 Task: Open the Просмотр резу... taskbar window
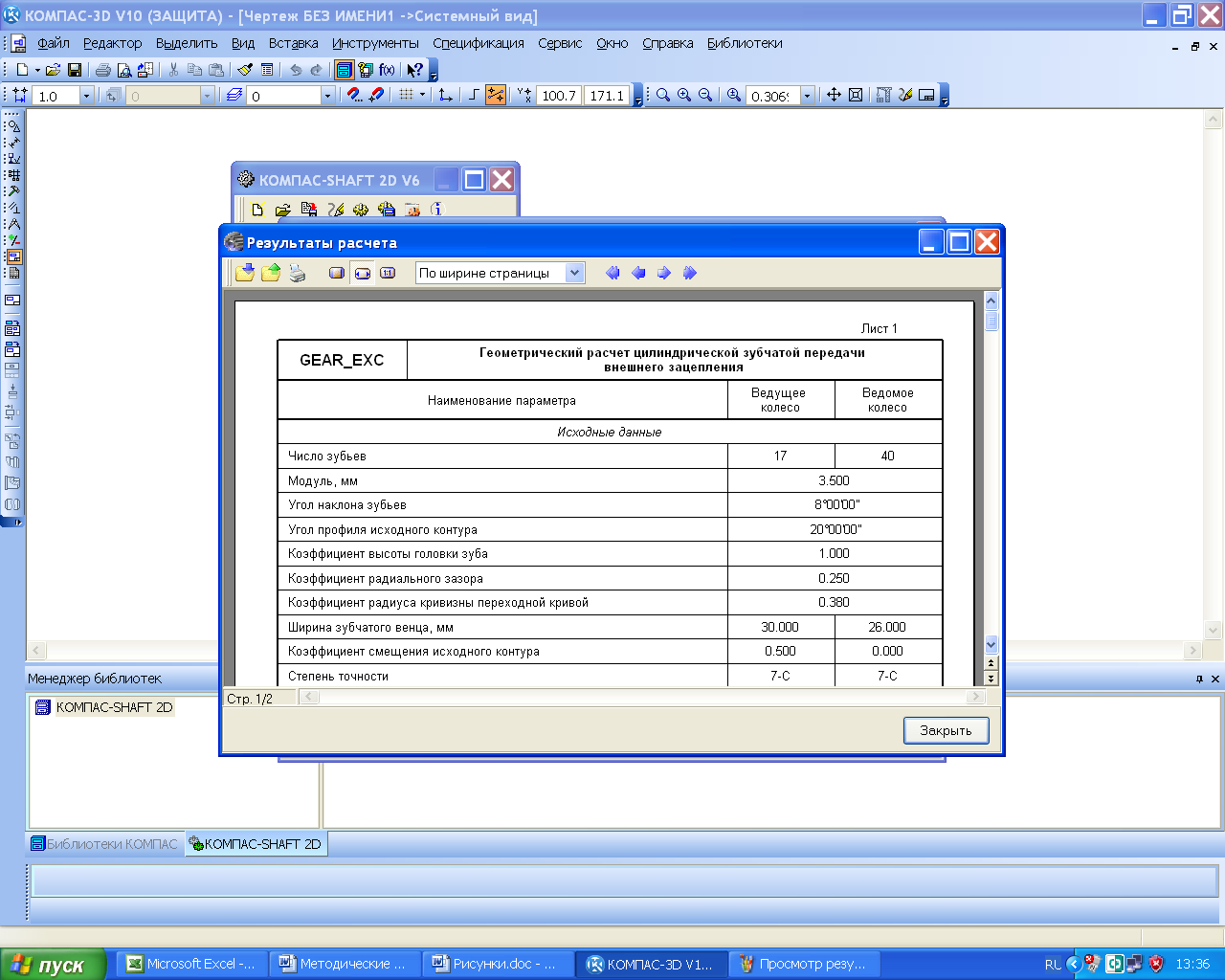pyautogui.click(x=804, y=964)
